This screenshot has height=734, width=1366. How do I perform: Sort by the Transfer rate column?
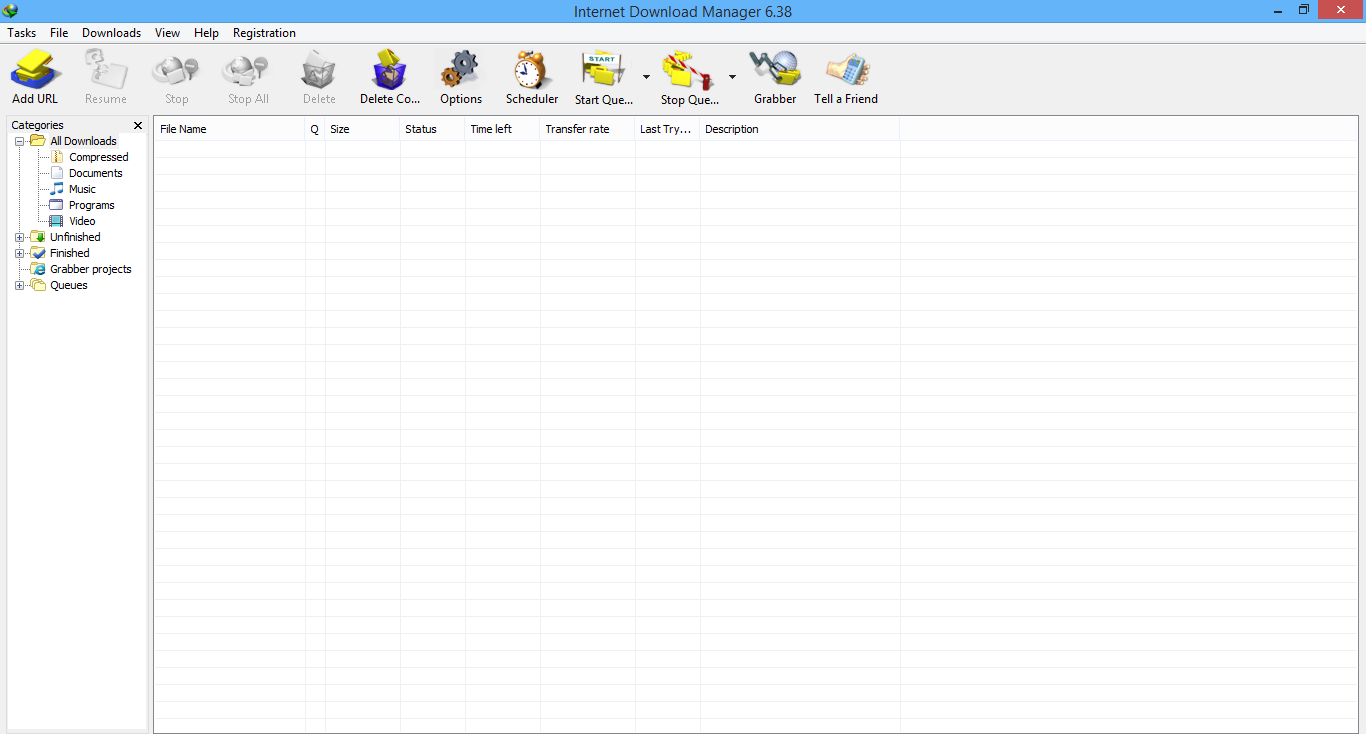pyautogui.click(x=587, y=129)
